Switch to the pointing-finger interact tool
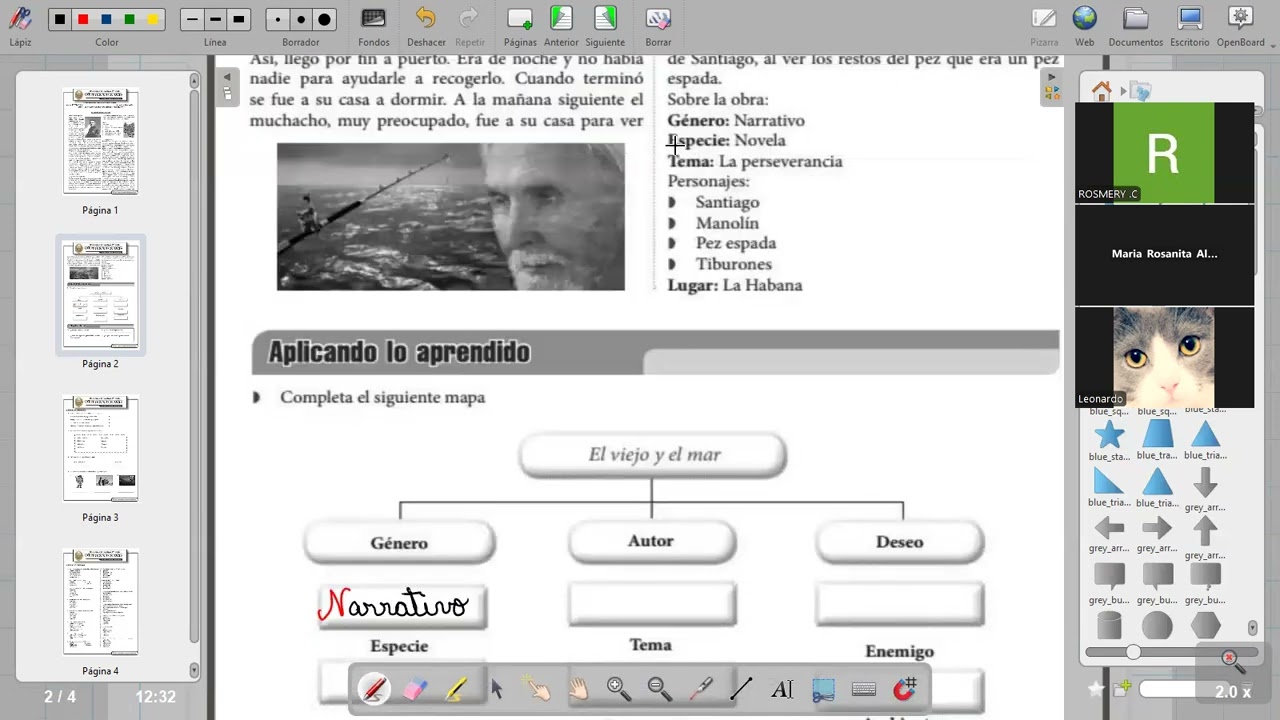 point(538,689)
